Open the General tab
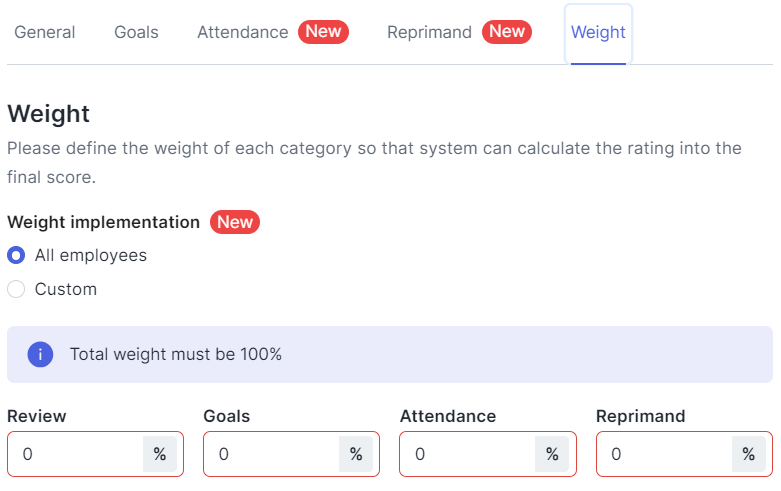Image resolution: width=781 pixels, height=491 pixels. click(x=45, y=32)
